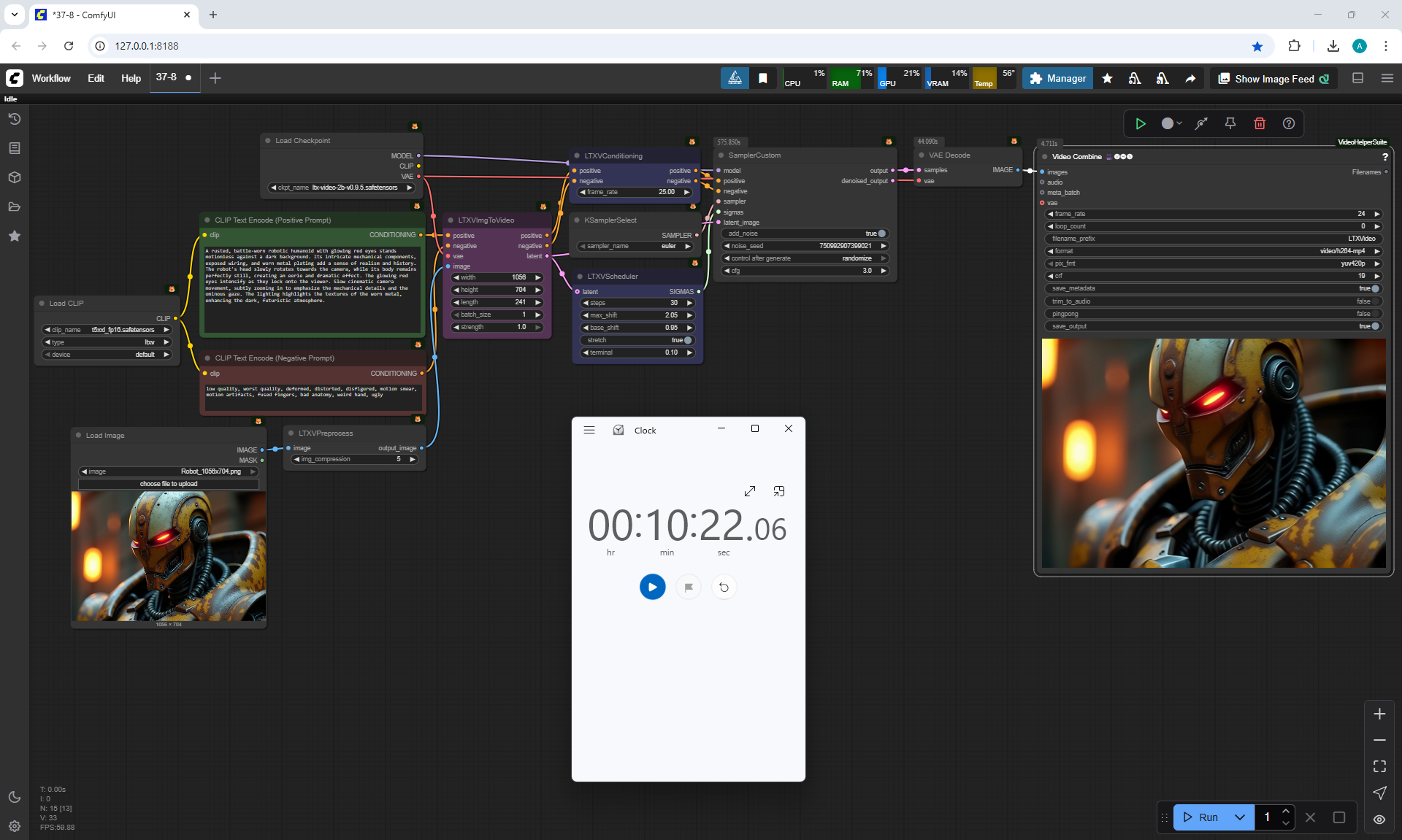
Task: Click the share arrow icon in the top bar
Action: click(x=1190, y=79)
